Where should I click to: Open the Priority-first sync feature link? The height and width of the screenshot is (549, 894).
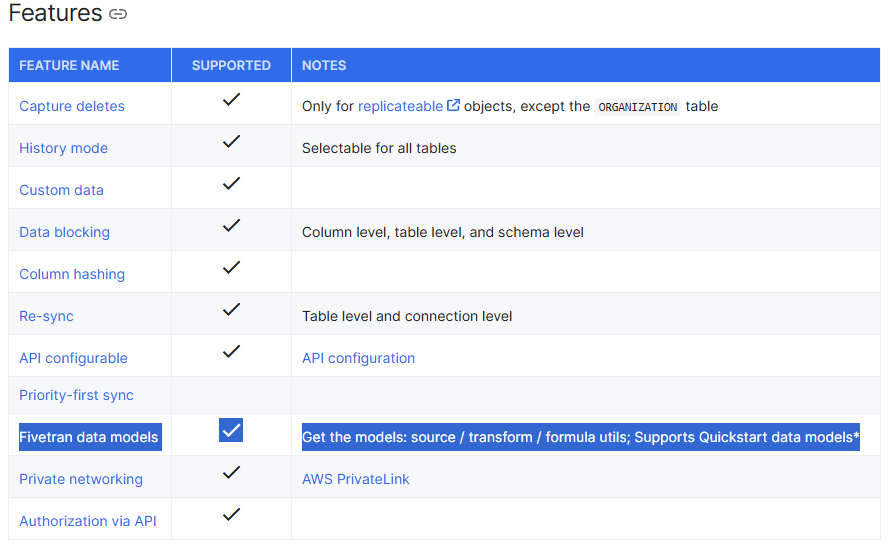point(76,395)
